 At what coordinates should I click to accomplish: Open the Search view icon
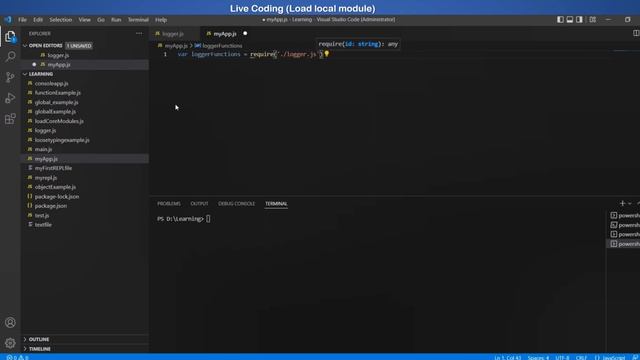(10, 57)
